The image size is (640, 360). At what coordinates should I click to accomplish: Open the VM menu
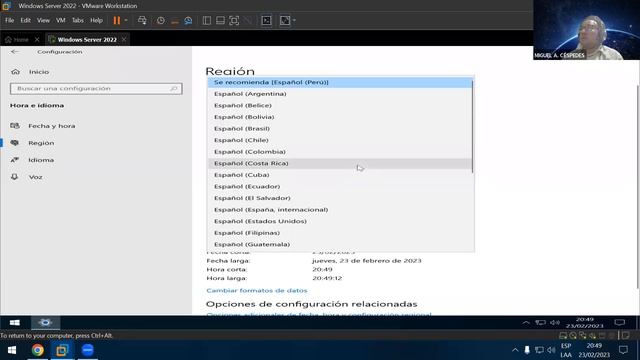(x=61, y=20)
